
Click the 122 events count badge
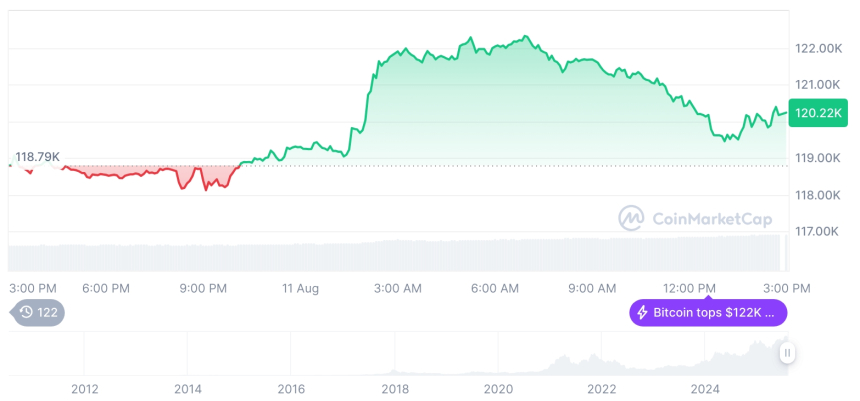pos(38,312)
